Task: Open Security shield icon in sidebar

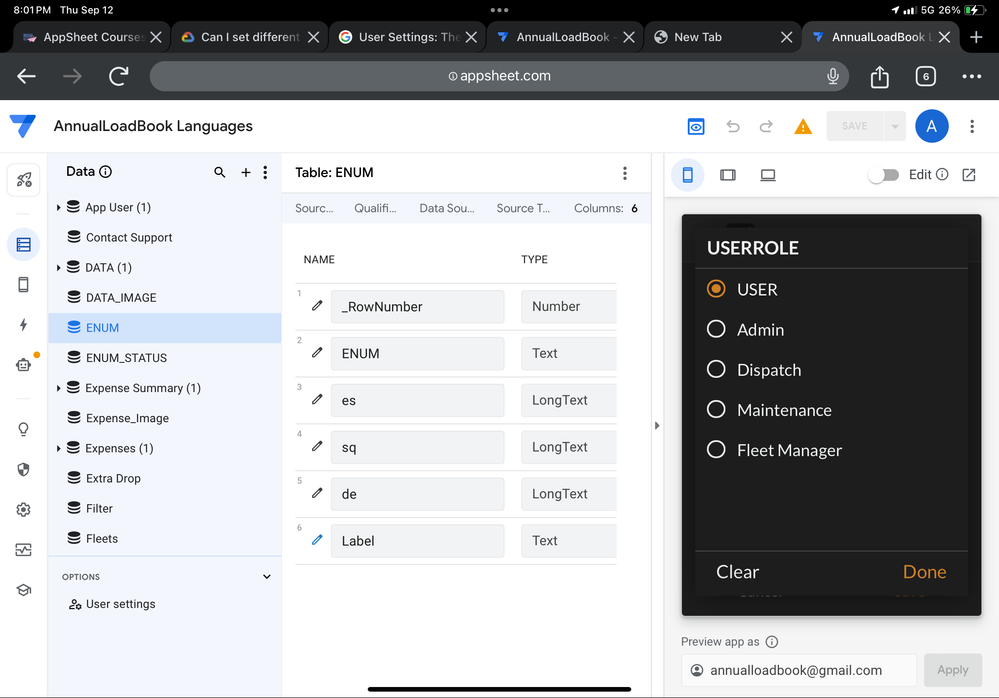Action: [x=24, y=469]
